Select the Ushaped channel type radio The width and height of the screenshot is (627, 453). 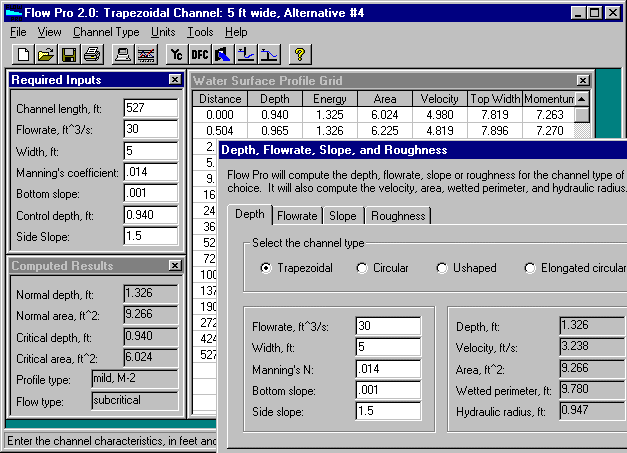(441, 267)
